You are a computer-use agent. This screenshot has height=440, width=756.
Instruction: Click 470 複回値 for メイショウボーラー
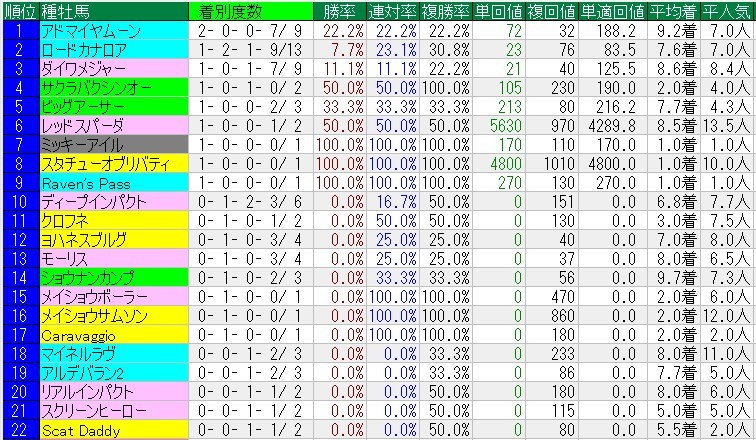coord(563,297)
